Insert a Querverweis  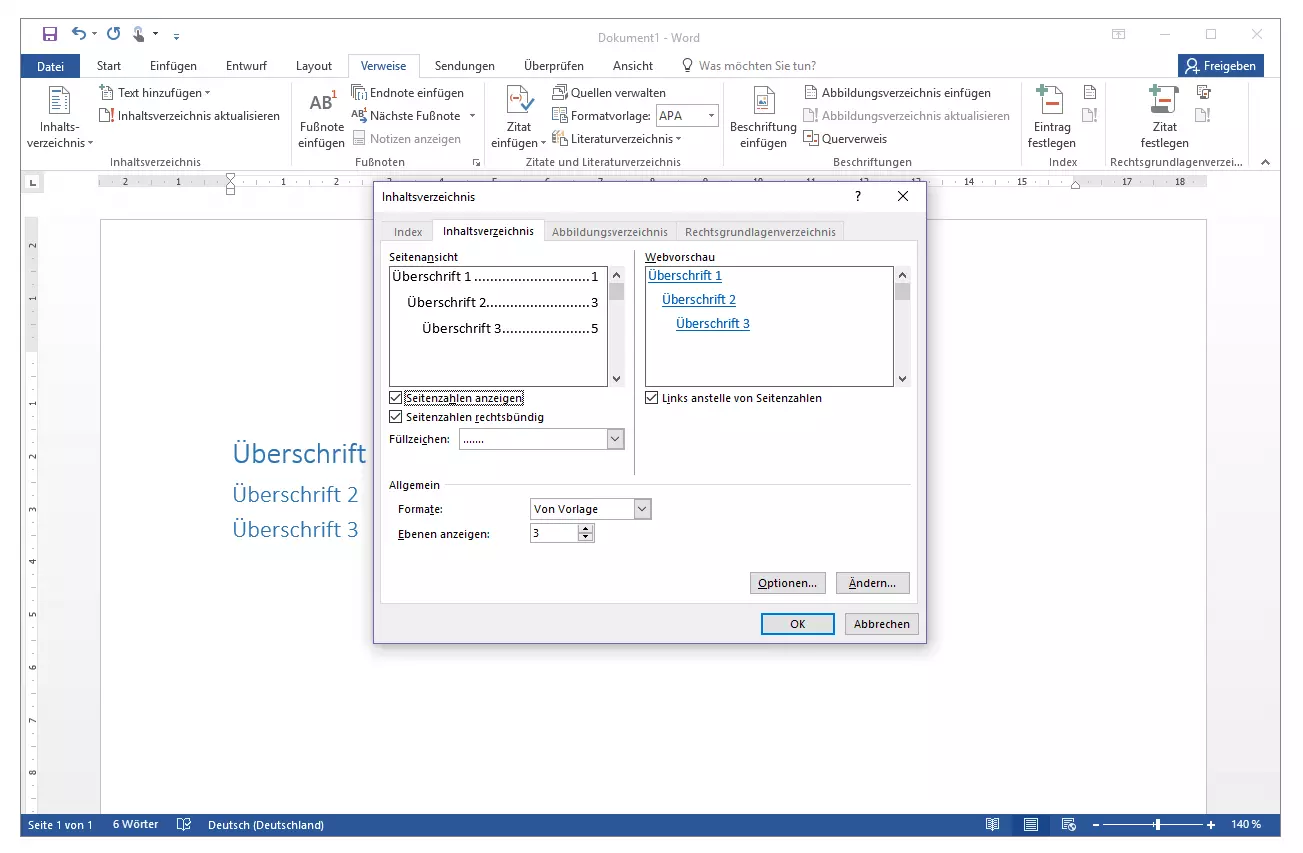coord(845,139)
